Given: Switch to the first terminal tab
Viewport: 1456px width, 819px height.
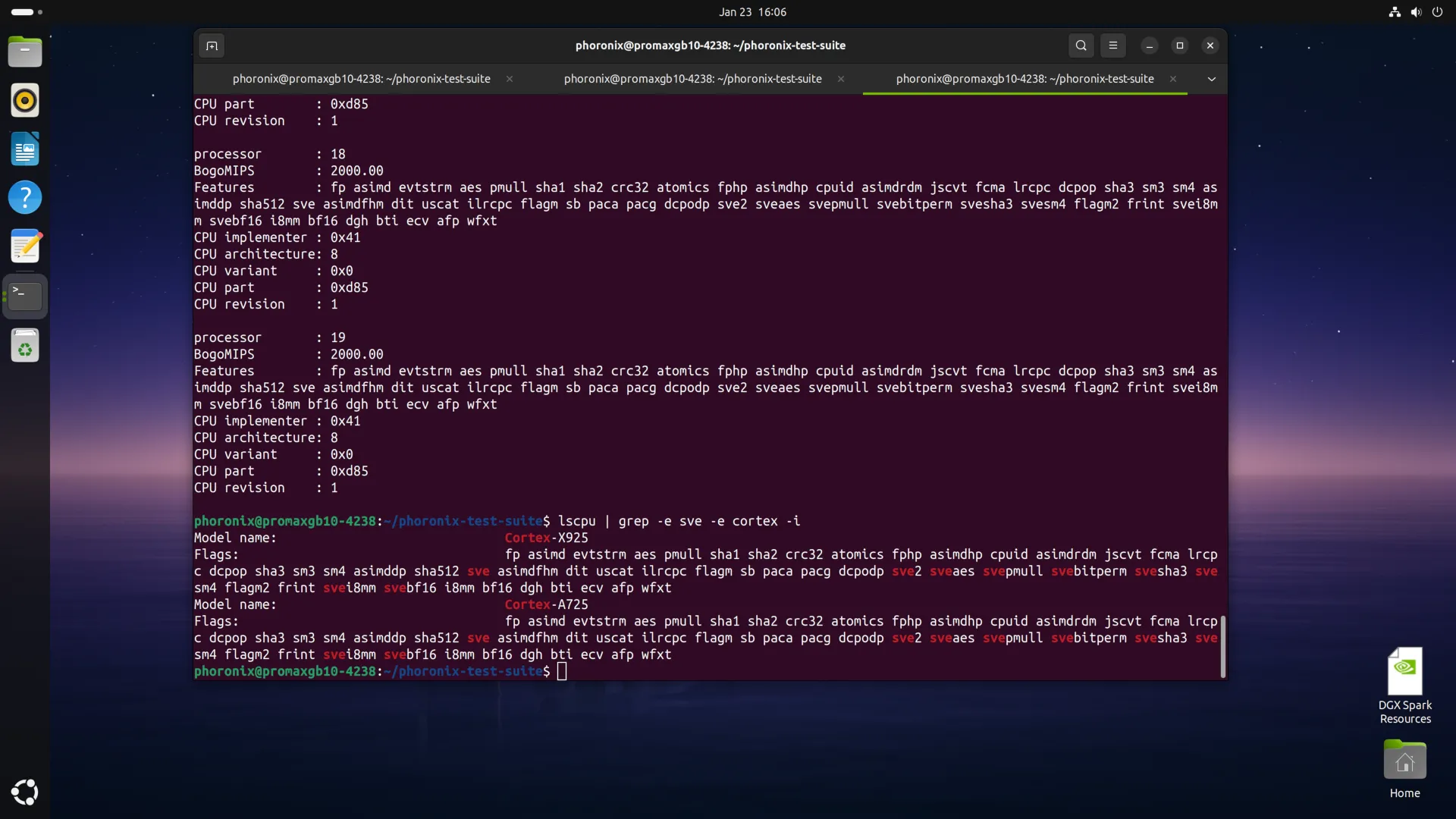Looking at the screenshot, I should [x=361, y=79].
